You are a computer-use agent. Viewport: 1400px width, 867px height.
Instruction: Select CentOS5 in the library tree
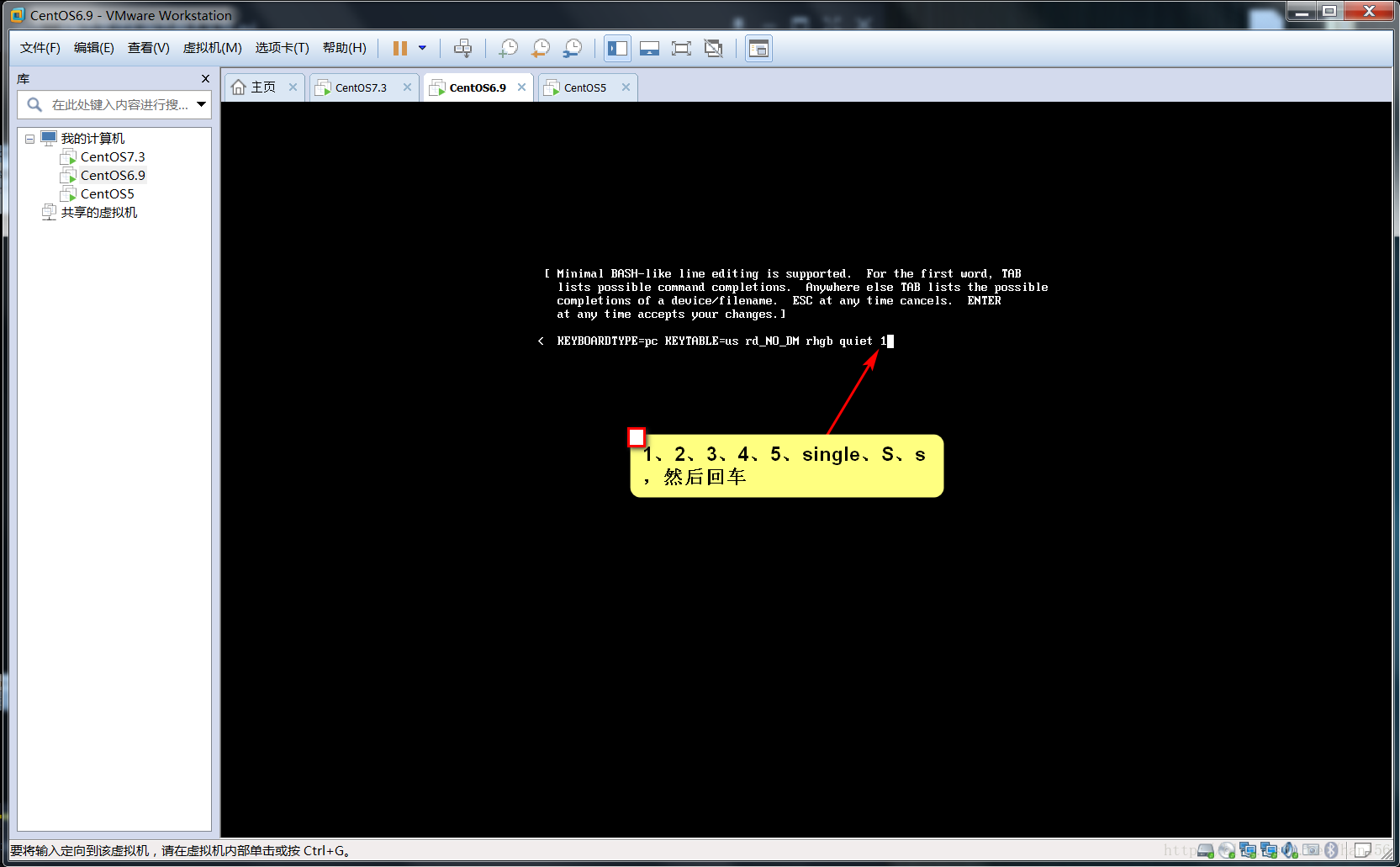[x=107, y=194]
